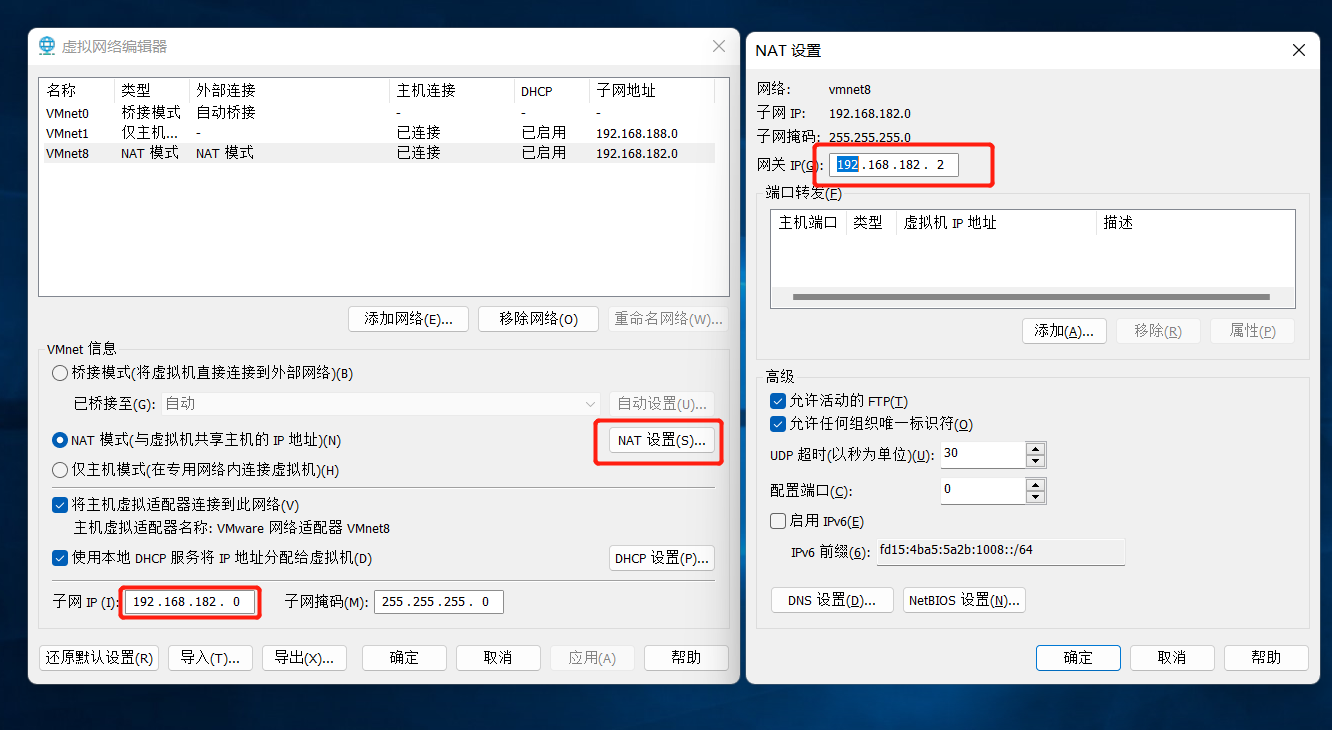
Task: Click the 描述 column header in port forwarding
Action: coord(1195,223)
